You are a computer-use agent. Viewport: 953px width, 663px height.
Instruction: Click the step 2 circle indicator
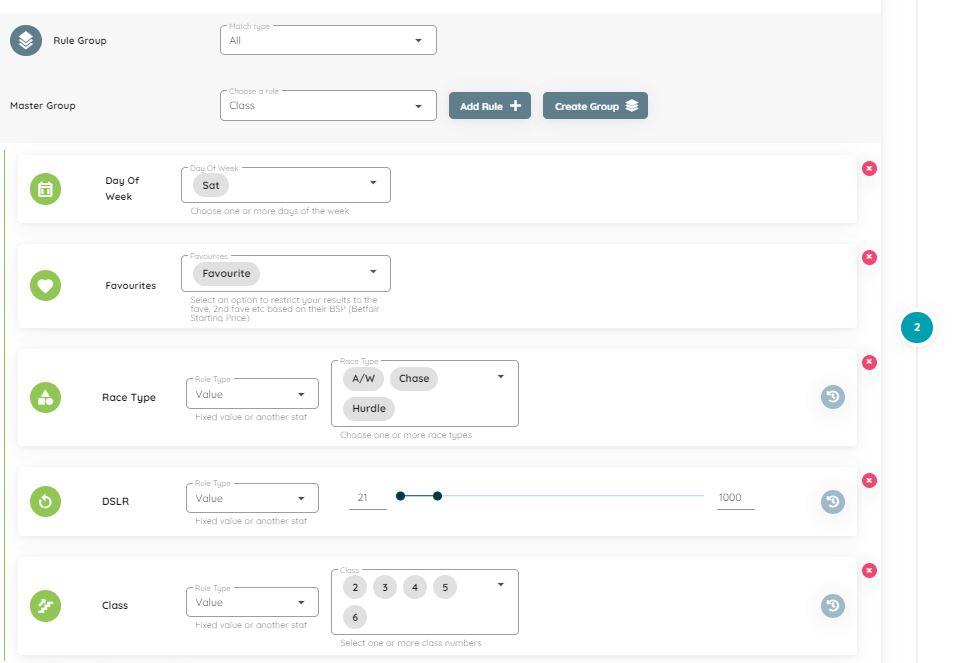[917, 327]
